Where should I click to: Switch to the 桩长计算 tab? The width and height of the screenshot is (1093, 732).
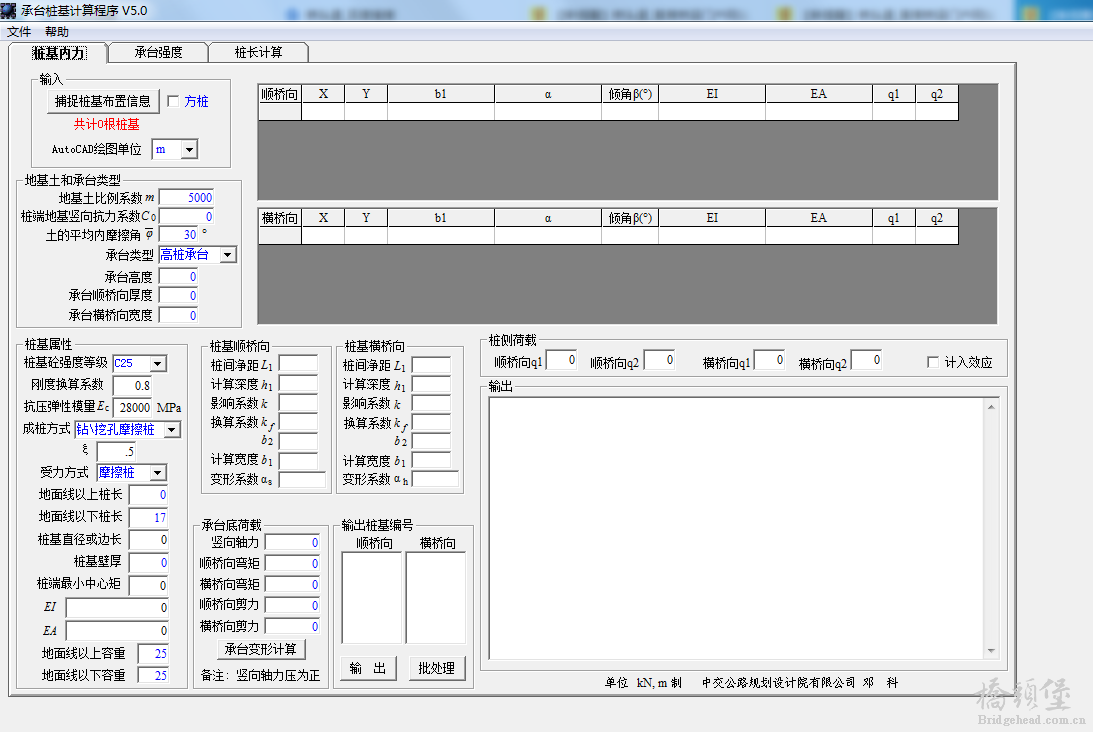click(258, 52)
